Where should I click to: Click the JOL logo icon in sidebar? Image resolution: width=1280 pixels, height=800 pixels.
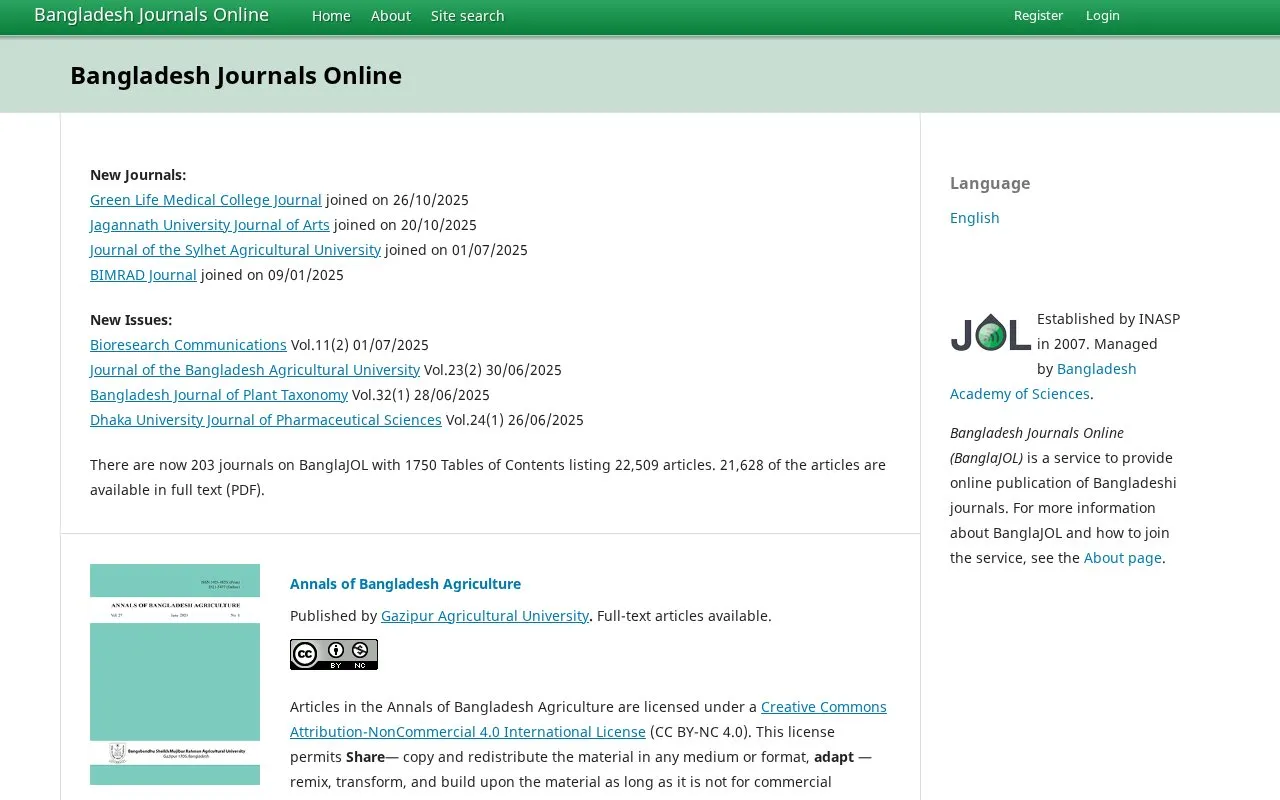pos(990,332)
